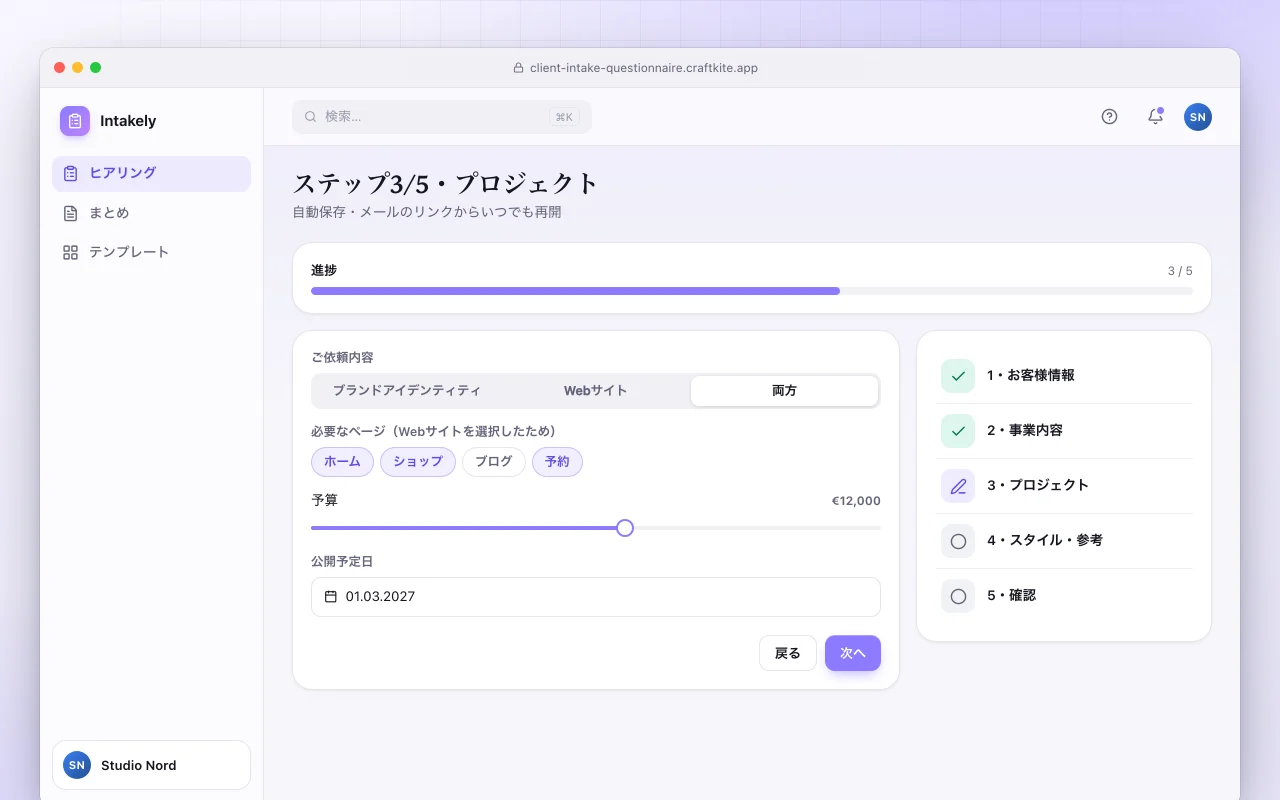
Task: Select the ブランドアイデンティティ option
Action: pos(407,391)
